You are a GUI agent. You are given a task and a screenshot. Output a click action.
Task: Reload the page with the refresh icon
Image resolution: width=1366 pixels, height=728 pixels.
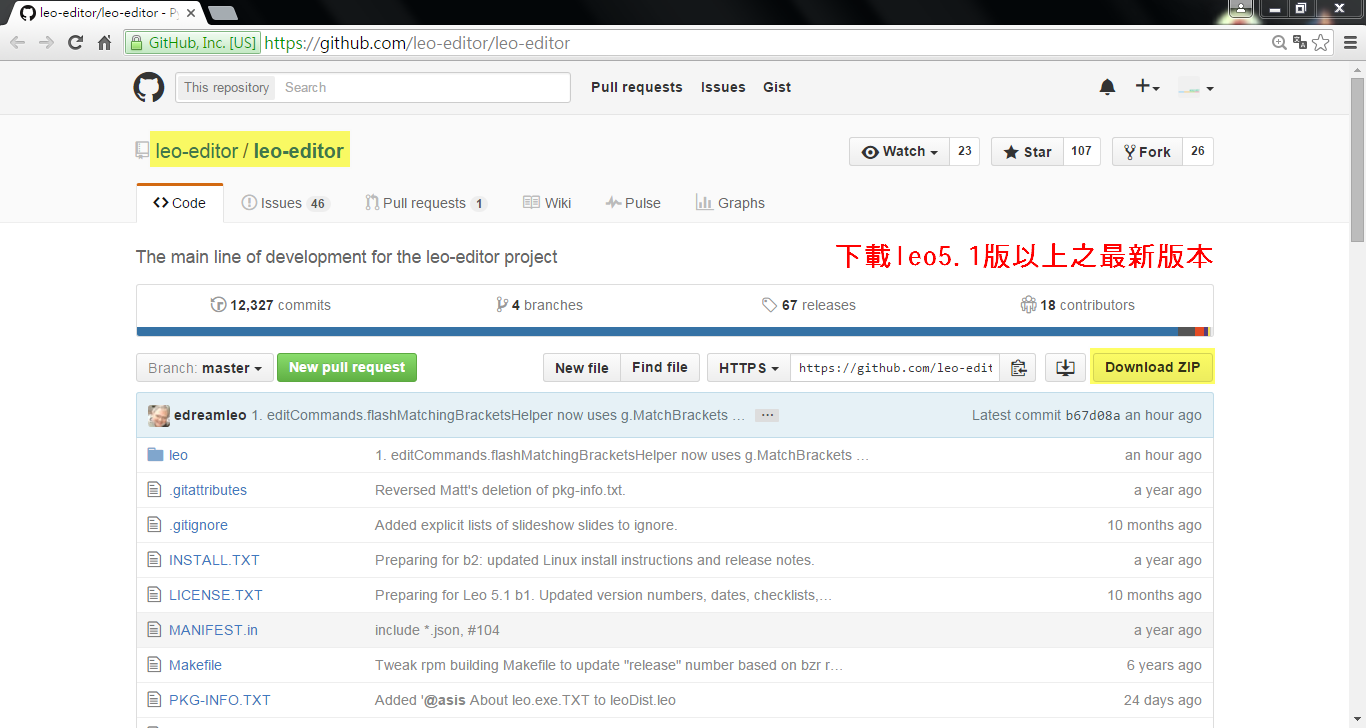click(x=75, y=42)
